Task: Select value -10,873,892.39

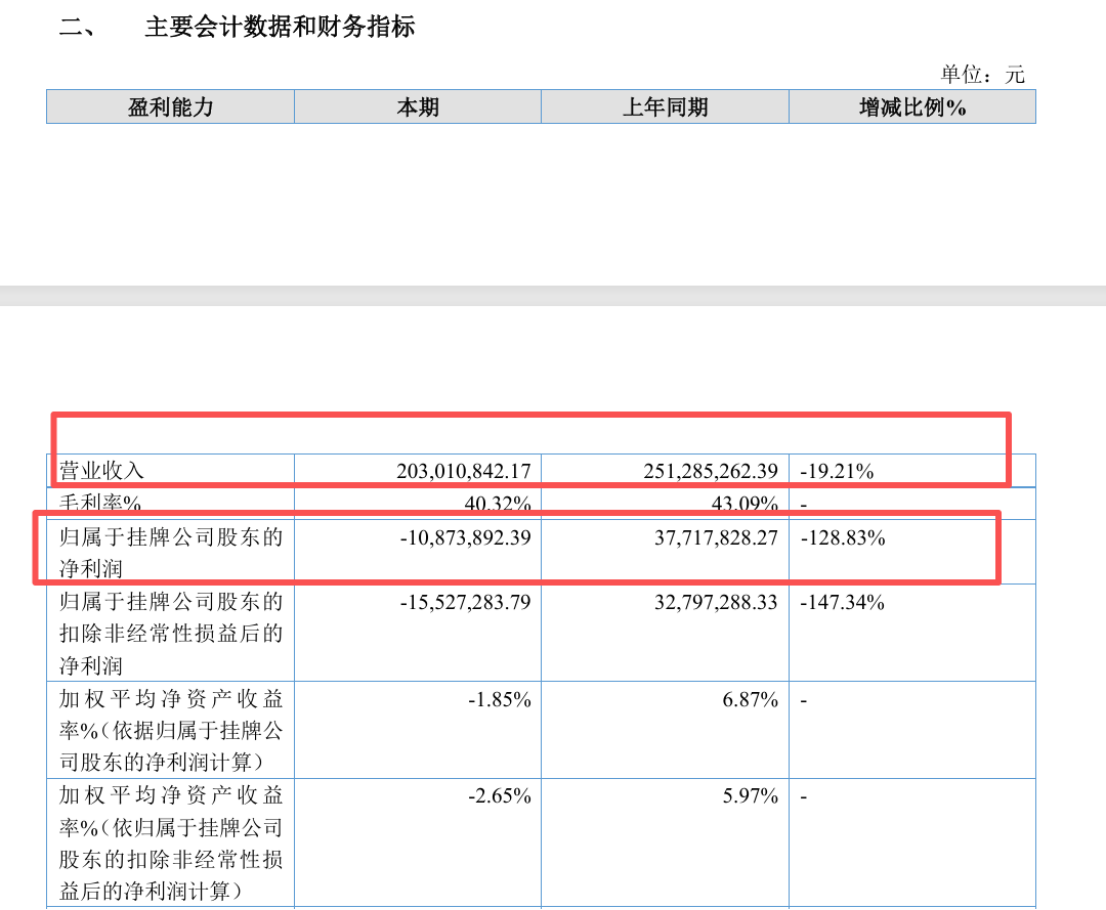Action: [466, 538]
